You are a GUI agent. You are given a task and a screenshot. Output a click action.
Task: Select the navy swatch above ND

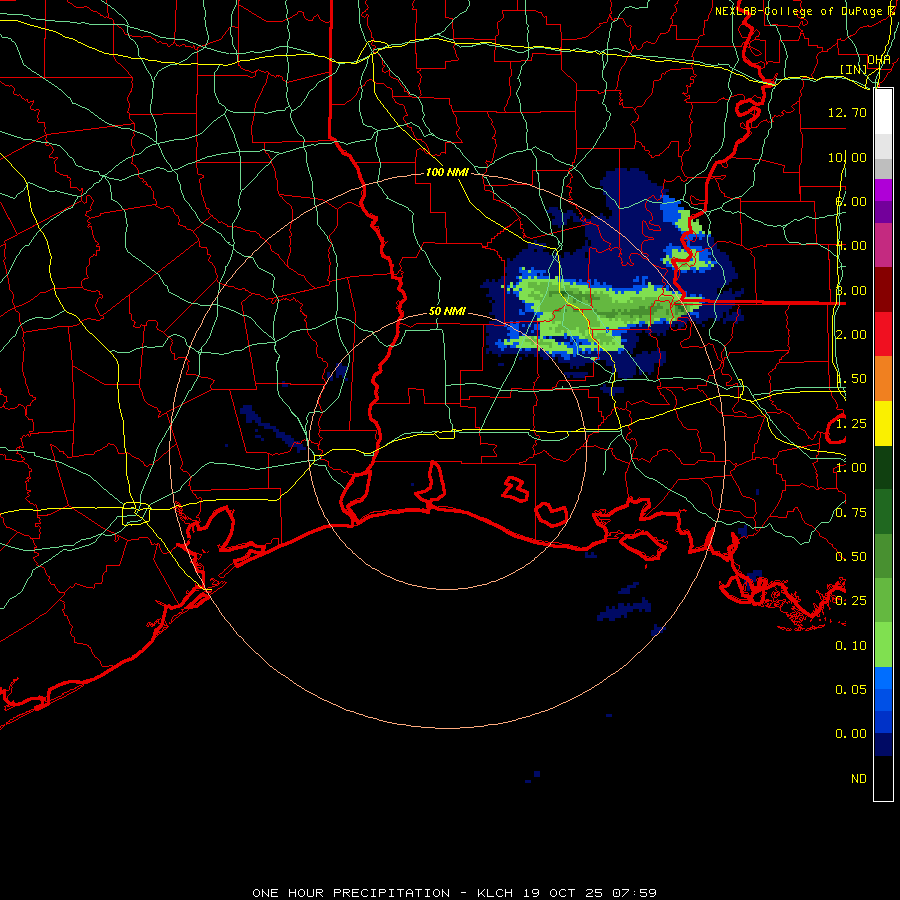pyautogui.click(x=883, y=744)
